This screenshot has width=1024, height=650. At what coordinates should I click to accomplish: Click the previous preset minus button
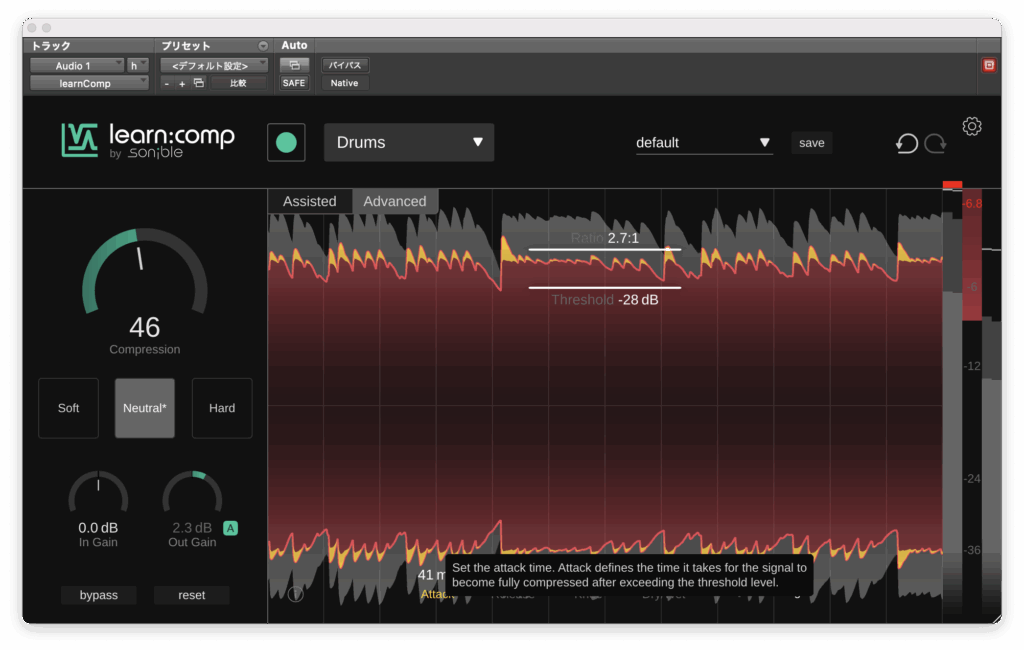point(167,84)
